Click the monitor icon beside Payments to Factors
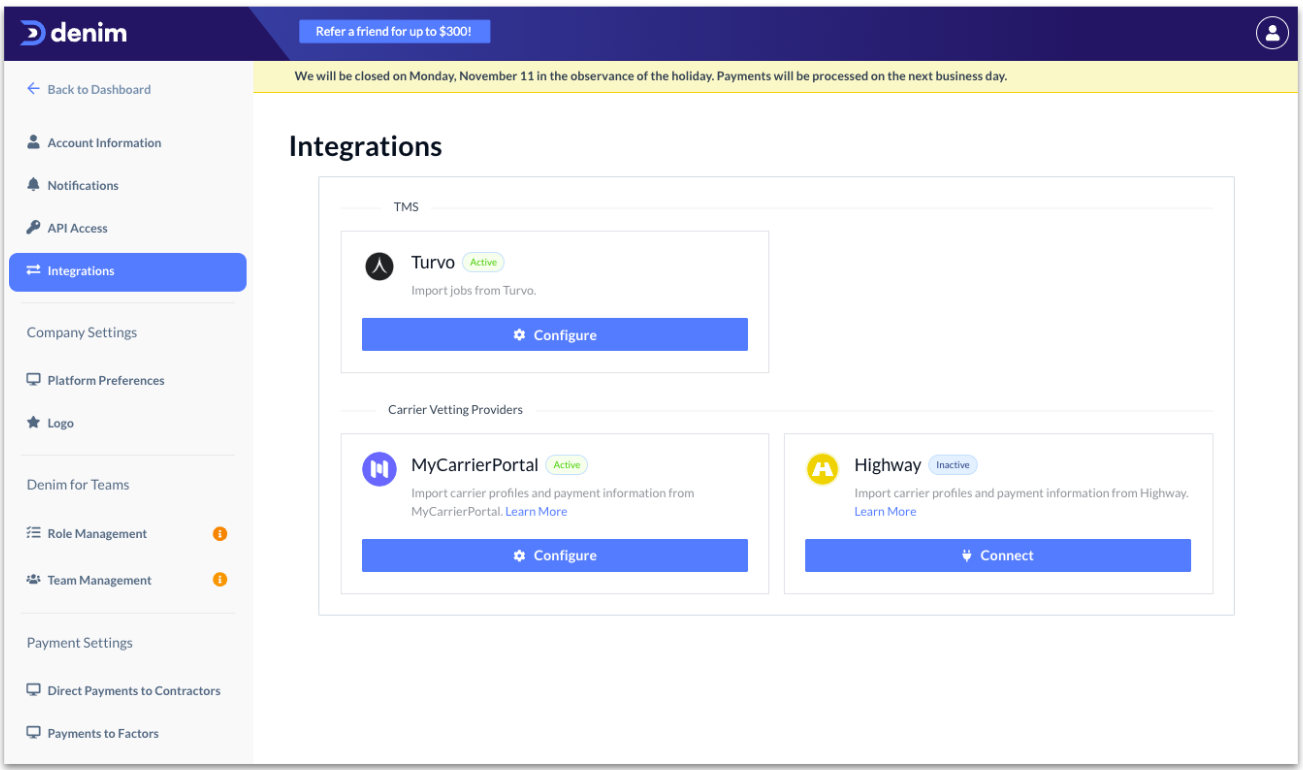This screenshot has width=1303, height=770. click(33, 733)
